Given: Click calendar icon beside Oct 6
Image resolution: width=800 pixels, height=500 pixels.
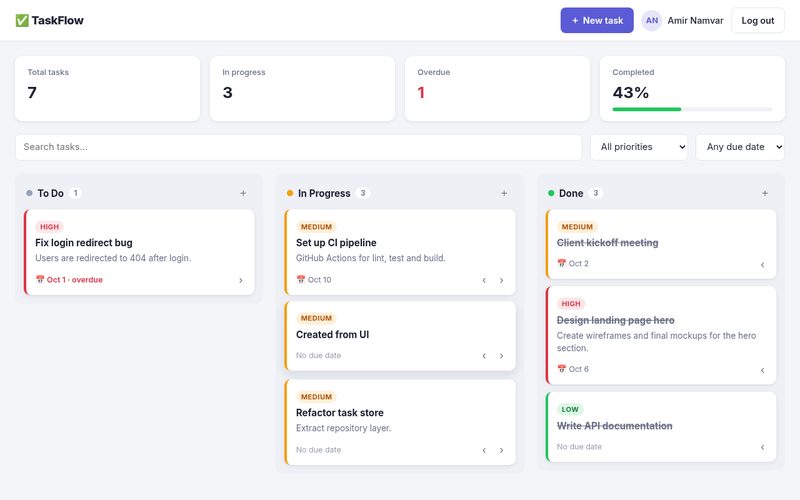Looking at the screenshot, I should (x=561, y=368).
